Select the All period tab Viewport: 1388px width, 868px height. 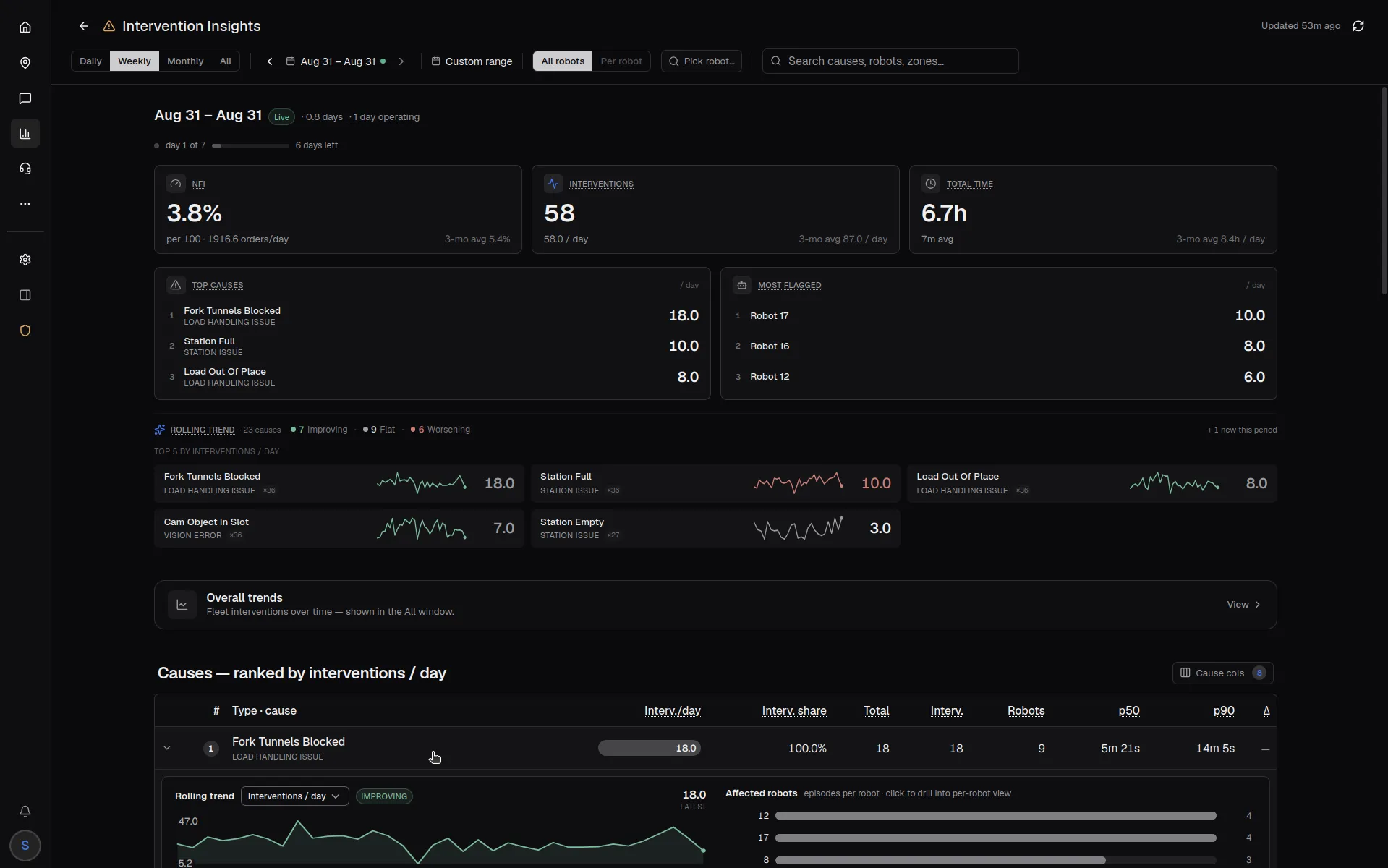click(226, 61)
